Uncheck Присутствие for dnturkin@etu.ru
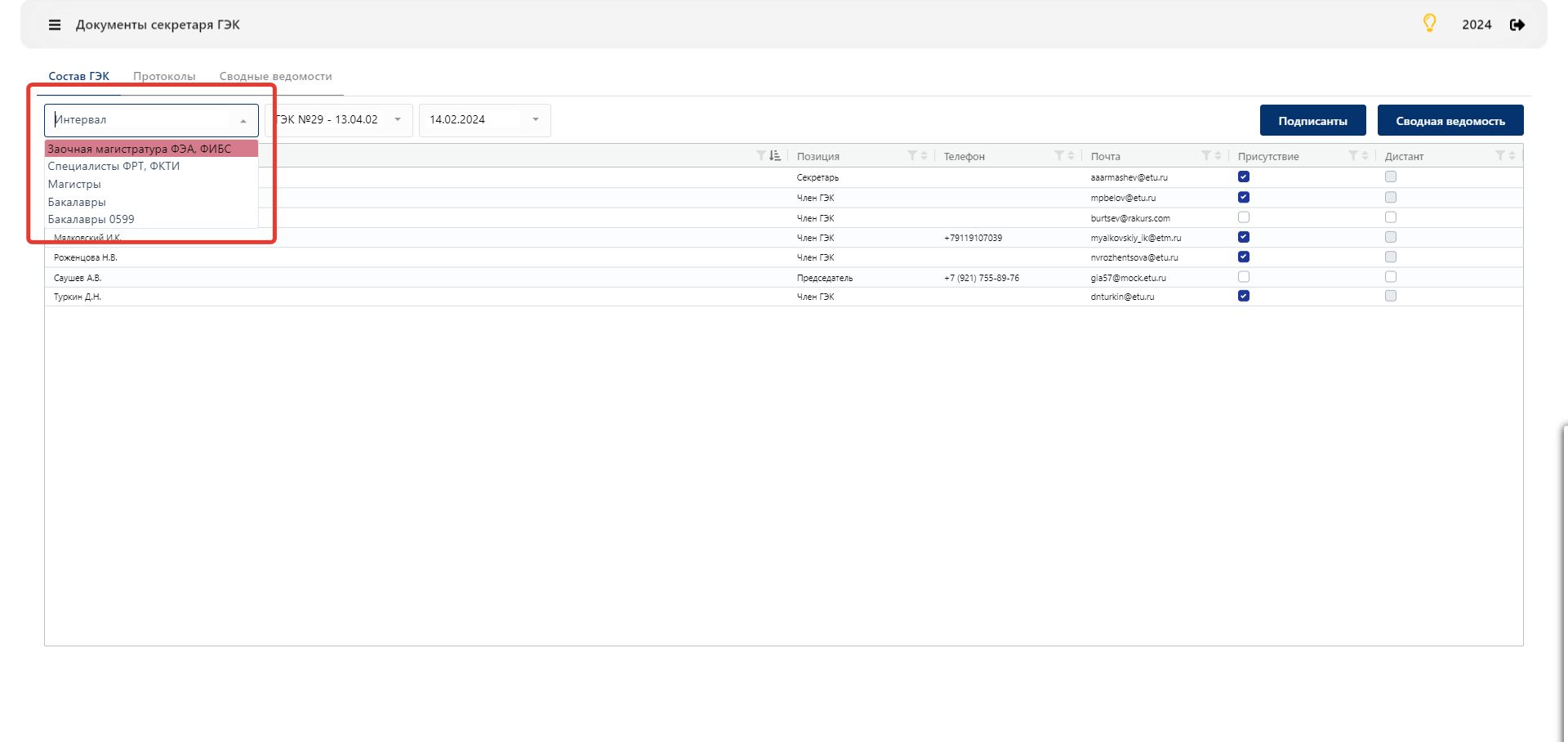The width and height of the screenshot is (1568, 742). pos(1244,296)
